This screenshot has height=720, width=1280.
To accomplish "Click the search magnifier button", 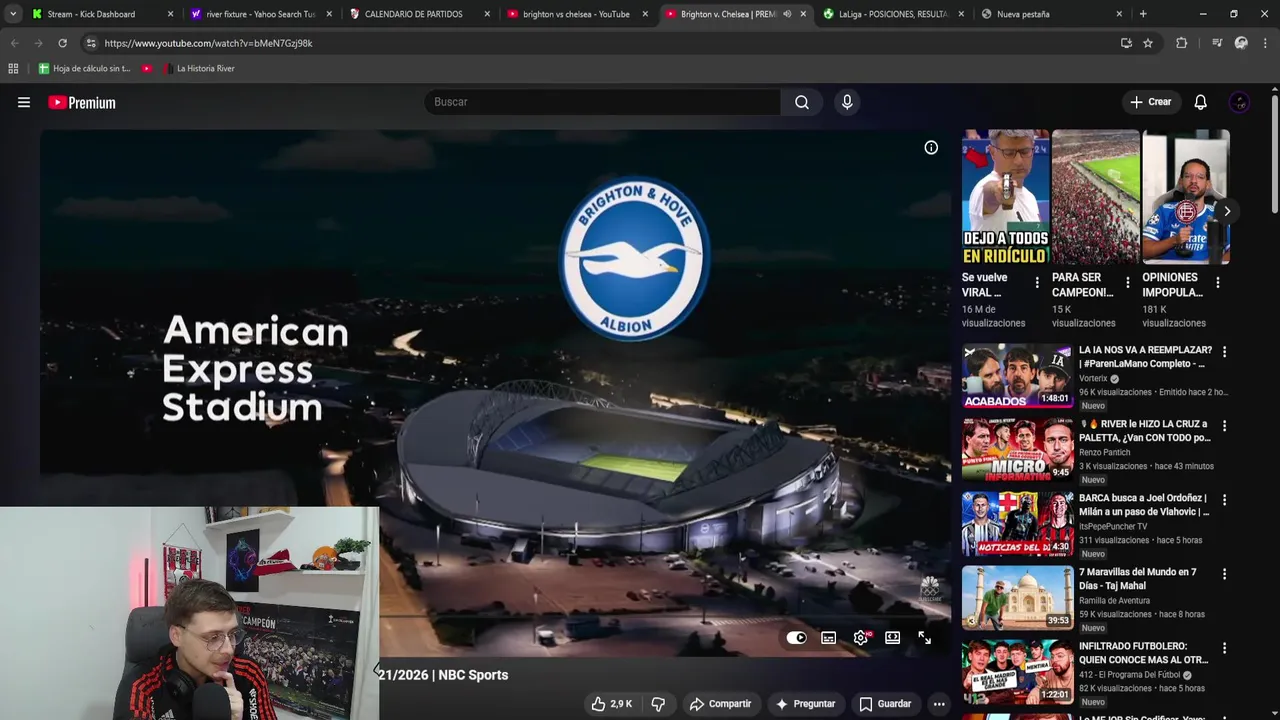I will [x=802, y=102].
